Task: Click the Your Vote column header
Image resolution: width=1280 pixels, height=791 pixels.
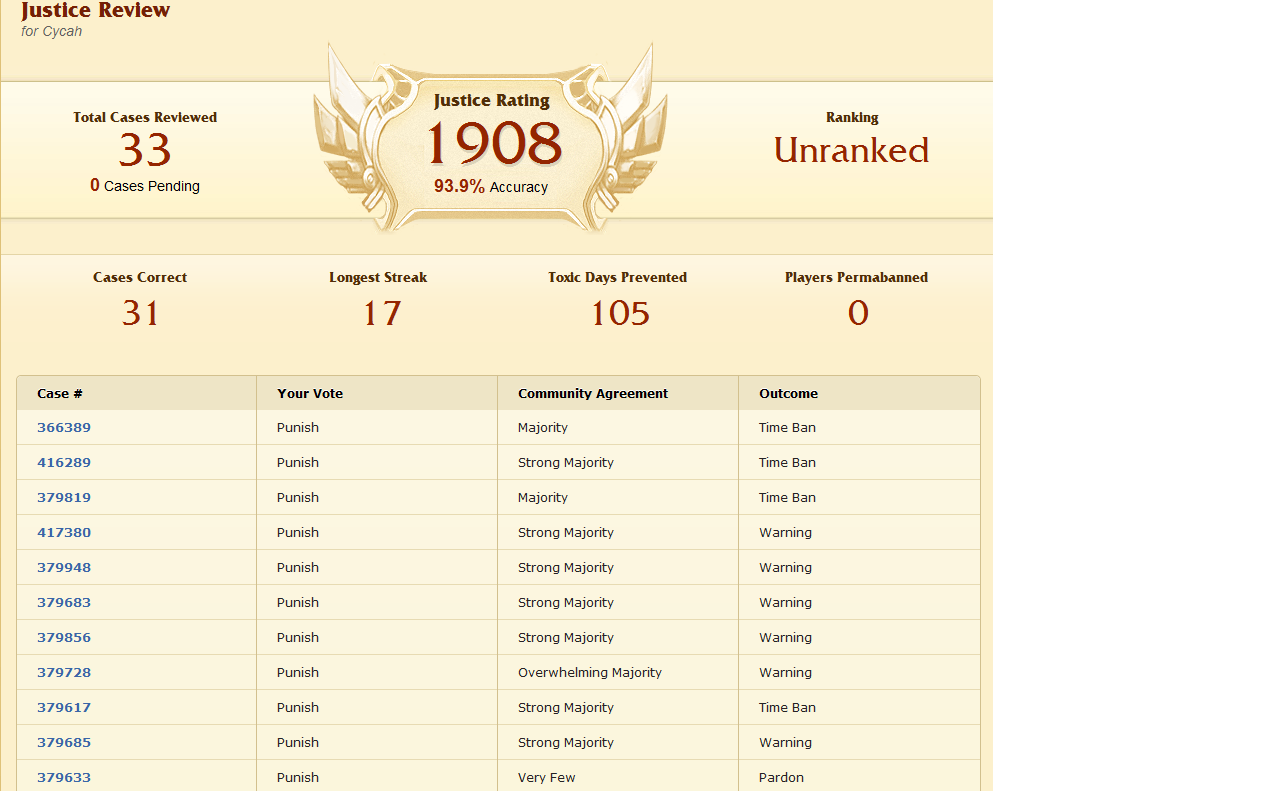Action: [x=310, y=393]
